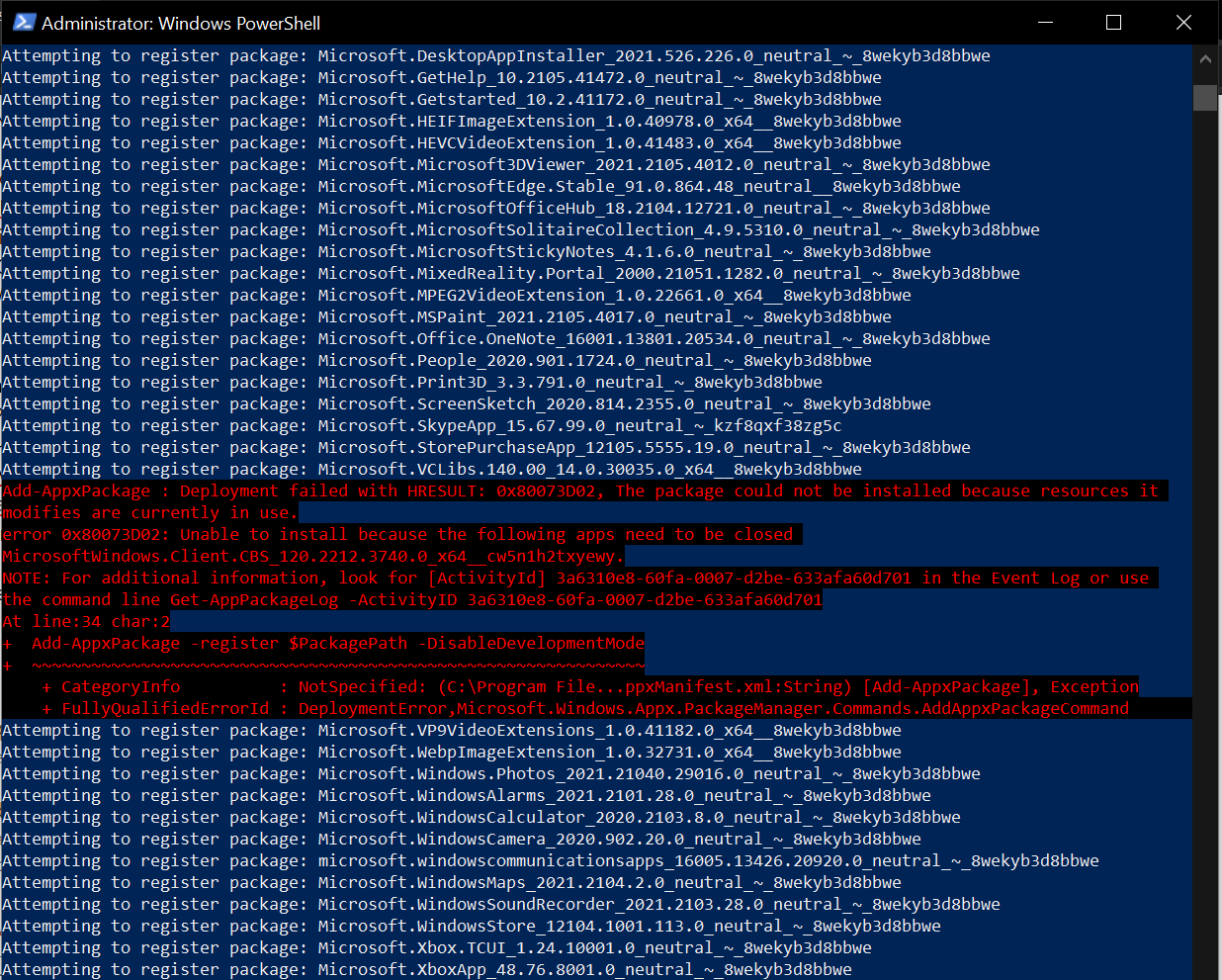
Task: Click the Administrator: Windows PowerShell title
Action: [181, 23]
